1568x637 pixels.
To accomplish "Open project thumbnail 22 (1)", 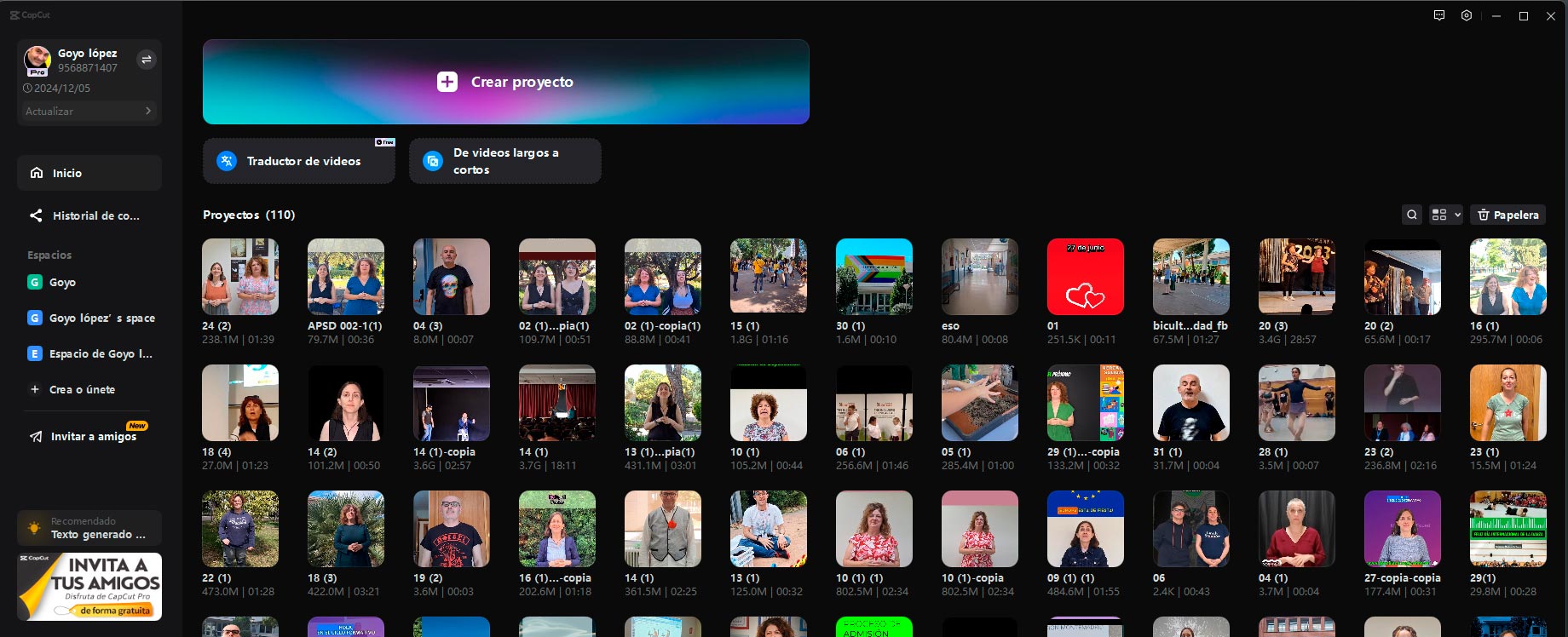I will tap(240, 529).
